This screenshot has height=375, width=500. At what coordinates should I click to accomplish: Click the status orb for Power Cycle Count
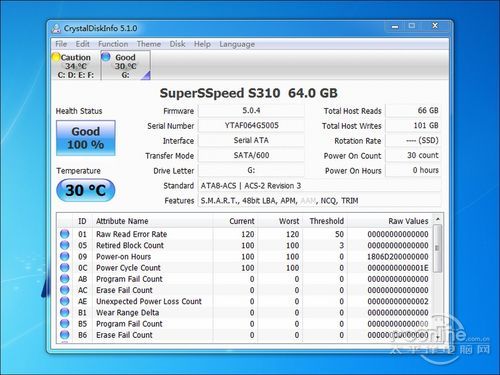click(65, 268)
